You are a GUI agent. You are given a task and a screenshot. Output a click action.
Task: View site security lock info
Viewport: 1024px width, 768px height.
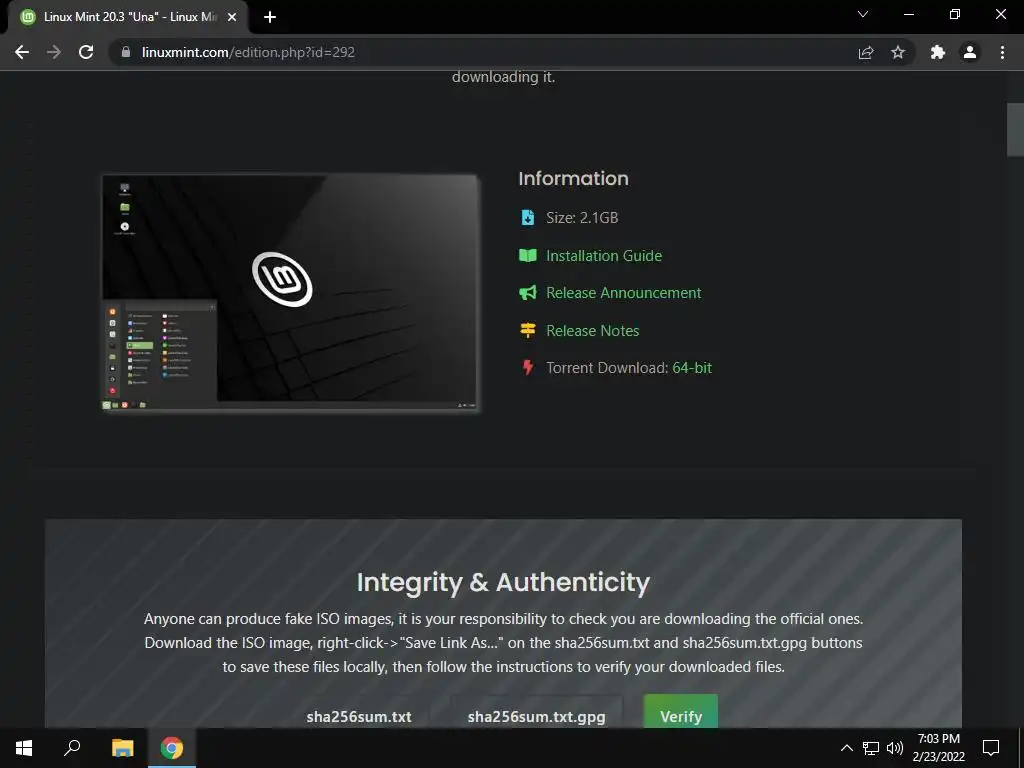point(126,52)
